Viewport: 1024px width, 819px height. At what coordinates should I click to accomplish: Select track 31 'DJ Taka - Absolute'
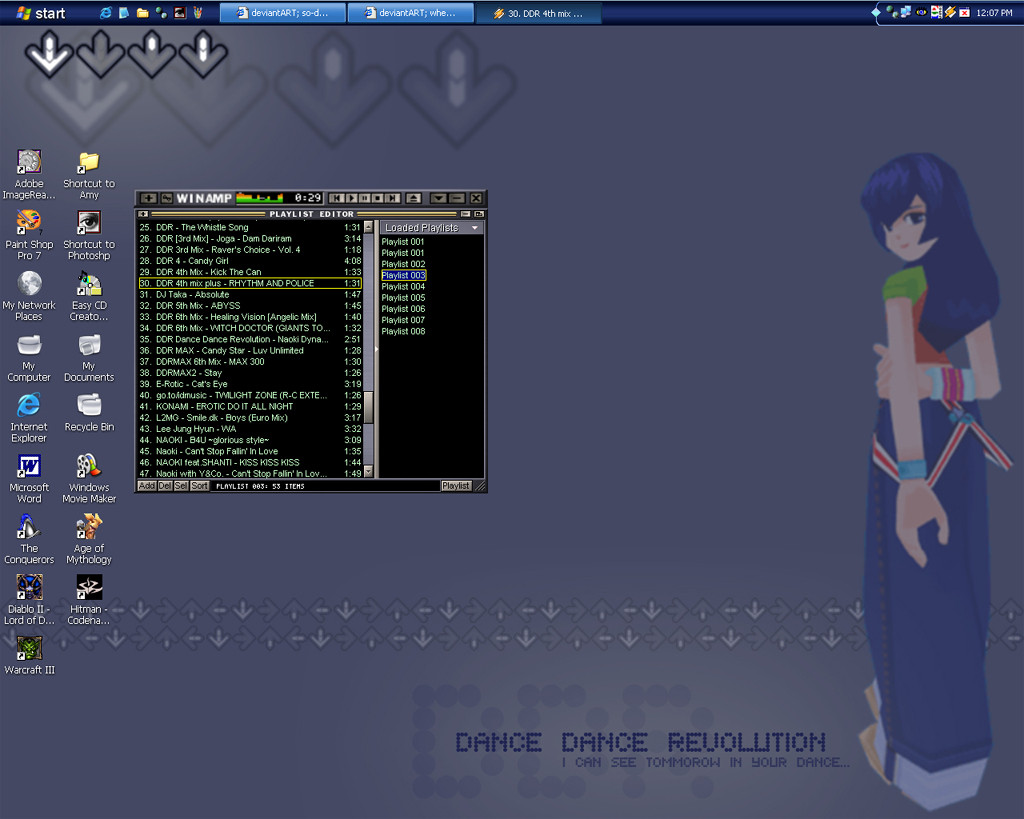point(249,295)
